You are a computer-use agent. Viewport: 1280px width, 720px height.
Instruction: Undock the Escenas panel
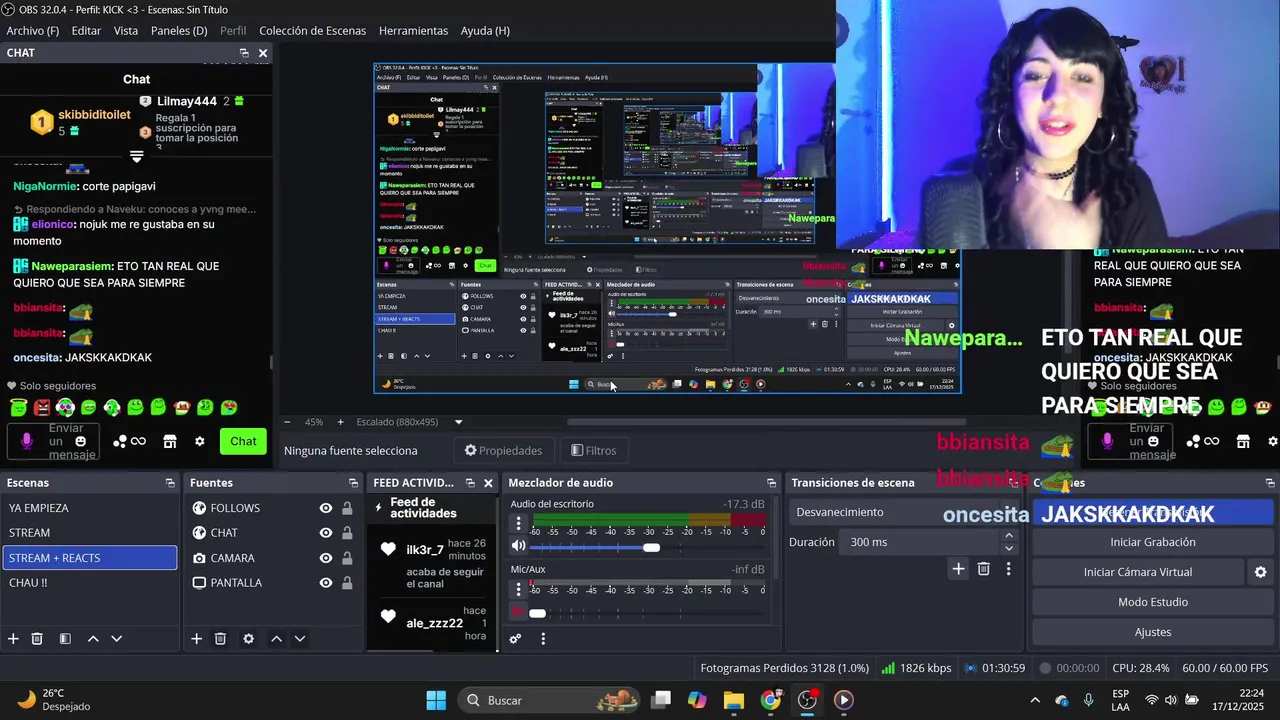170,483
